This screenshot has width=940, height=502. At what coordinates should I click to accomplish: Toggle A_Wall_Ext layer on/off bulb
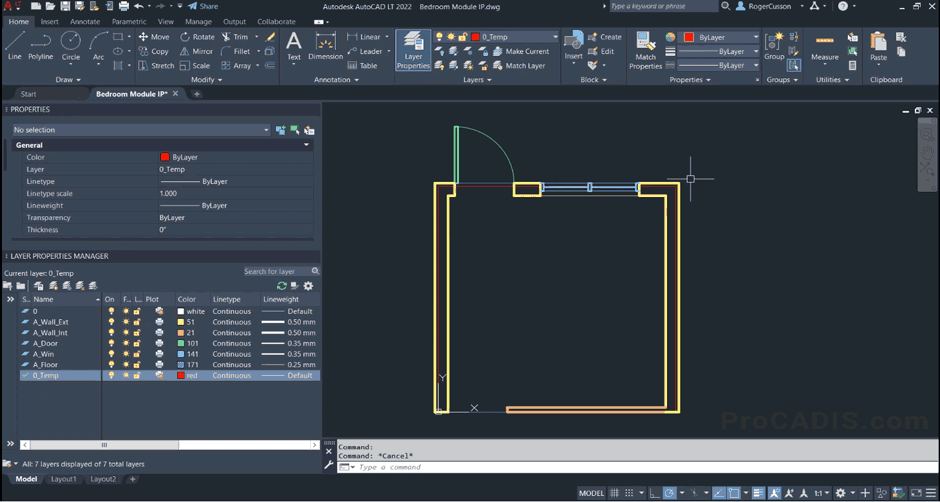pos(111,322)
